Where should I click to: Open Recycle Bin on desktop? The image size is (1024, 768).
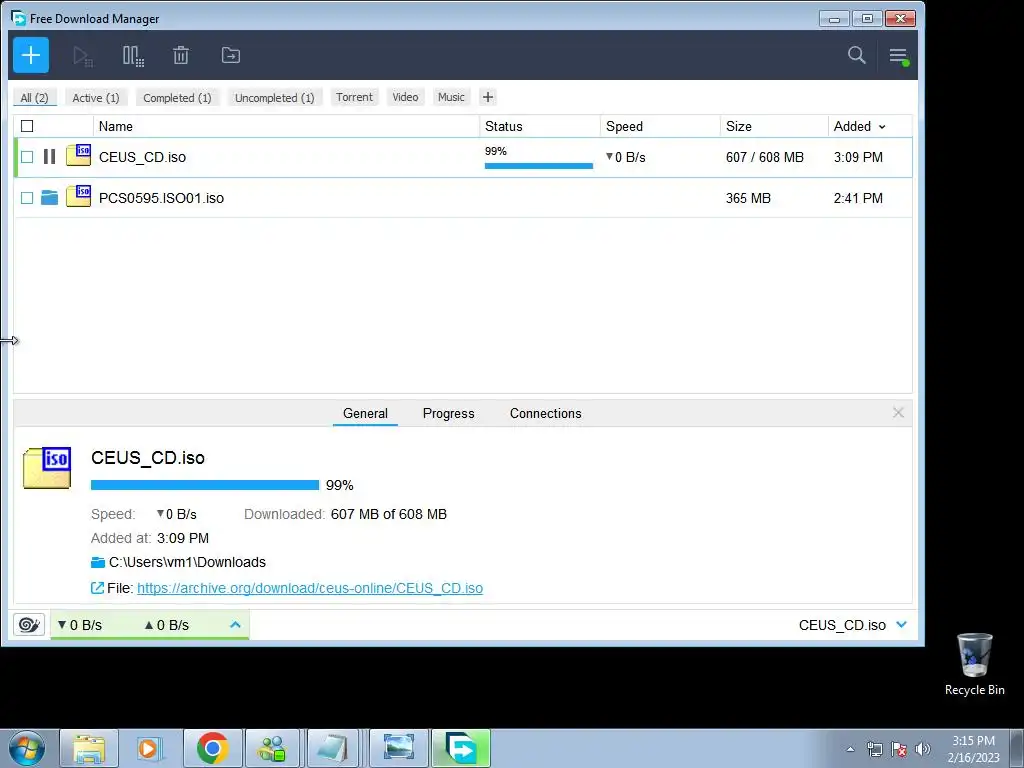[974, 664]
